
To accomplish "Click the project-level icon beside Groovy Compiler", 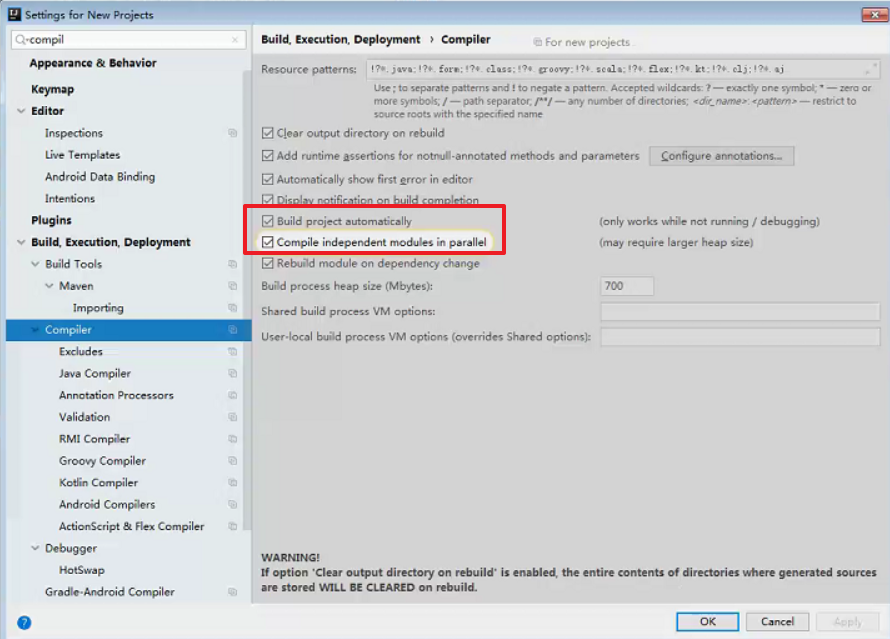I will tap(232, 460).
